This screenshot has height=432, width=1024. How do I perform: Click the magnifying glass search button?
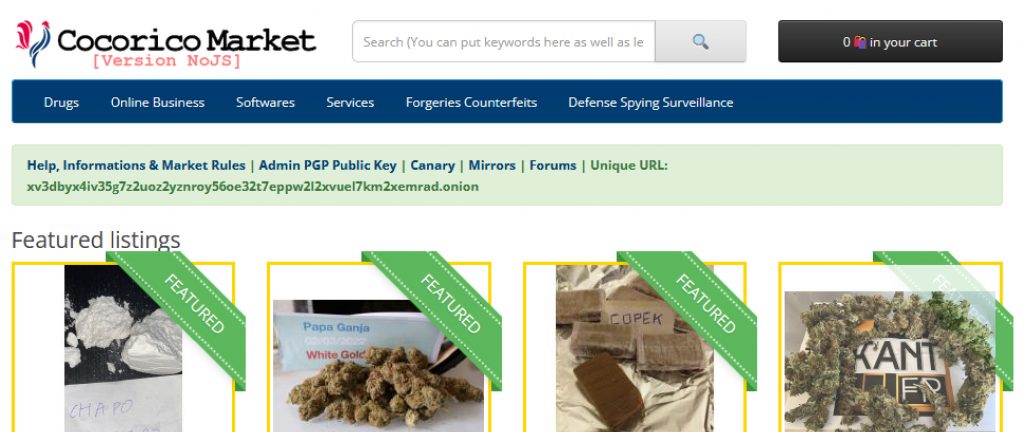(701, 42)
